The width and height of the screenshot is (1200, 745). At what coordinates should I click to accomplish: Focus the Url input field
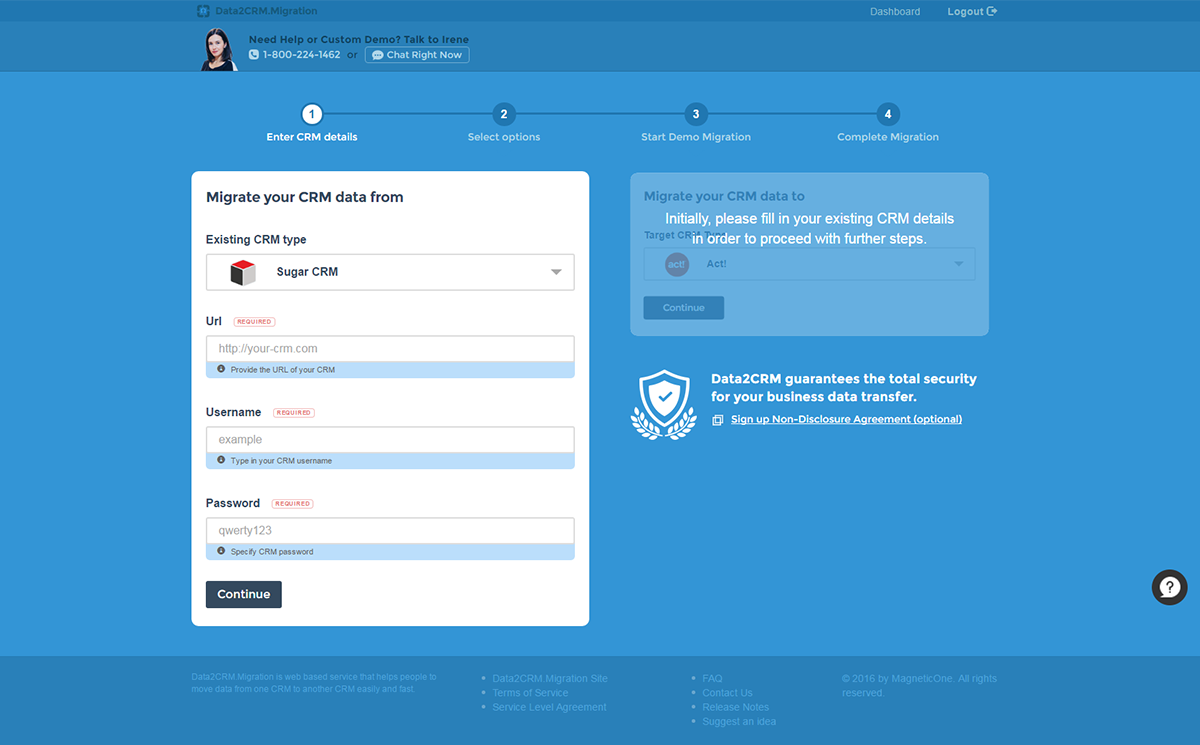(x=390, y=349)
